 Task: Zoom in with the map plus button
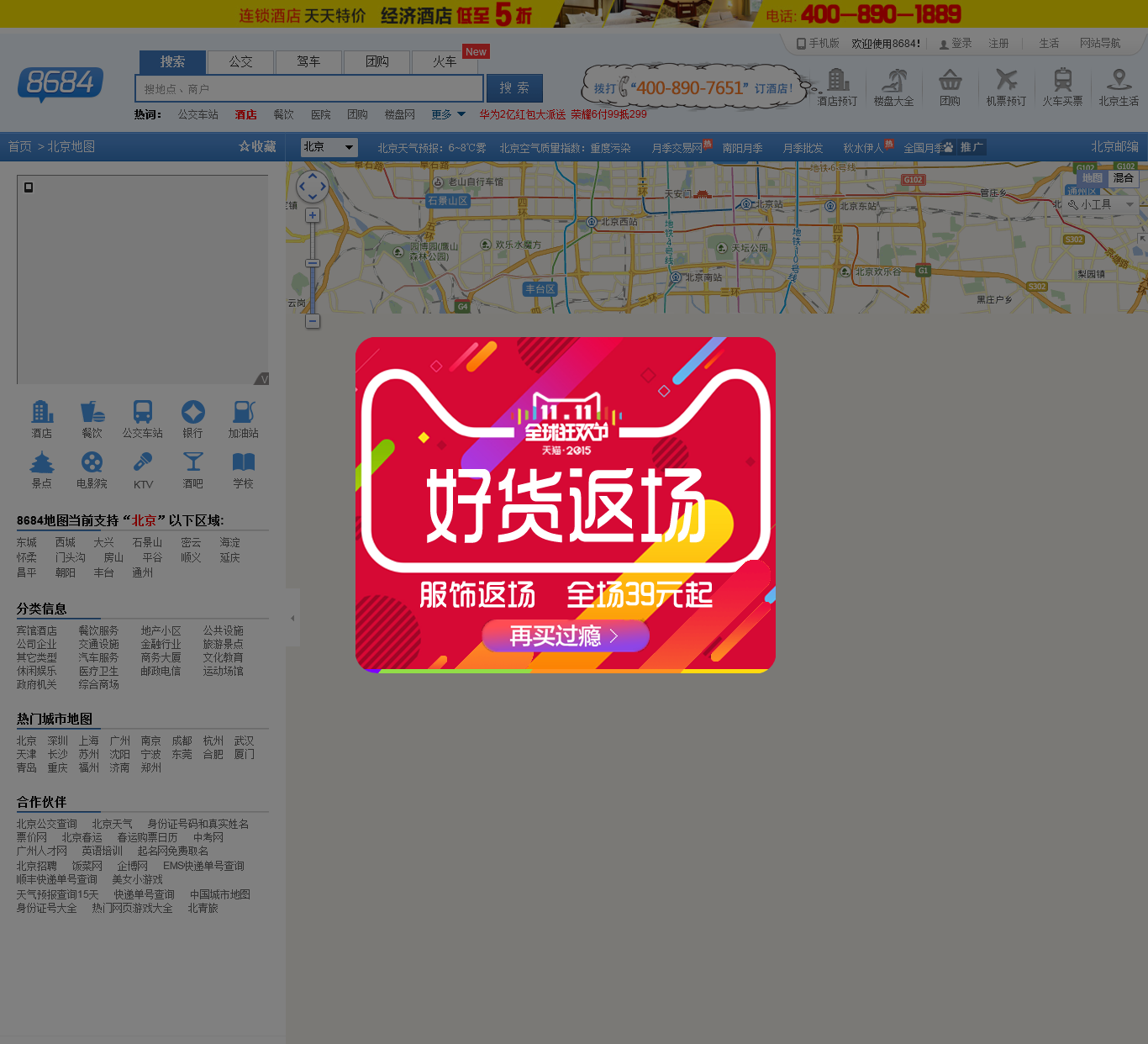(x=313, y=215)
